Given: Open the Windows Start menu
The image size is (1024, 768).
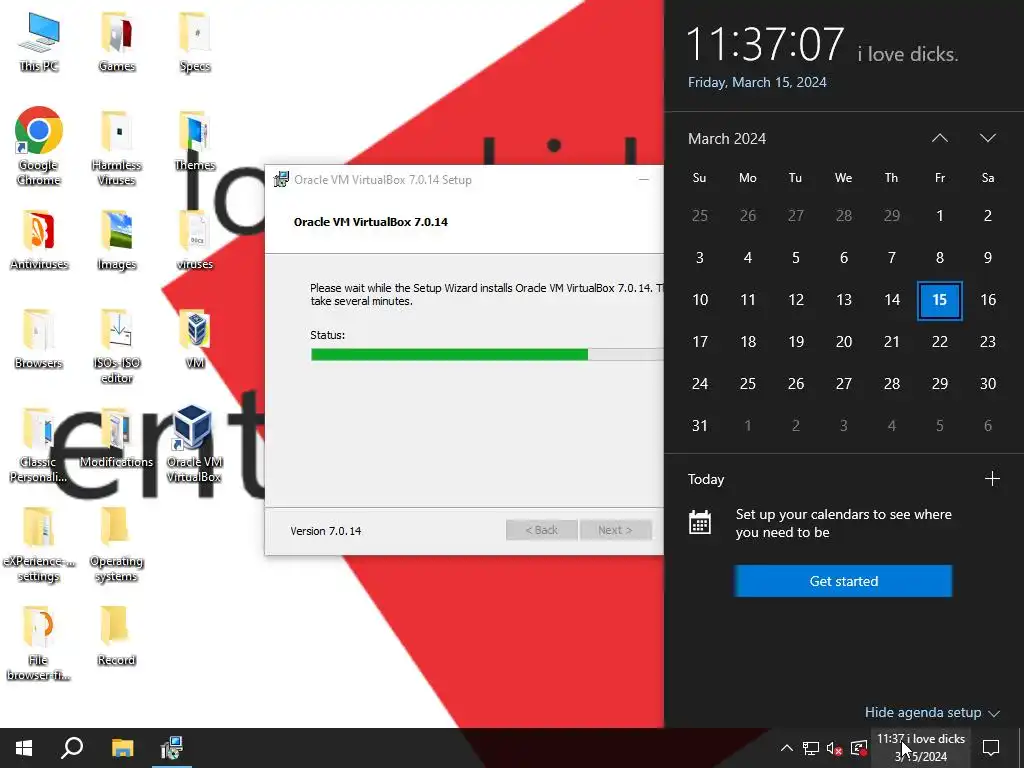Looking at the screenshot, I should (x=24, y=748).
